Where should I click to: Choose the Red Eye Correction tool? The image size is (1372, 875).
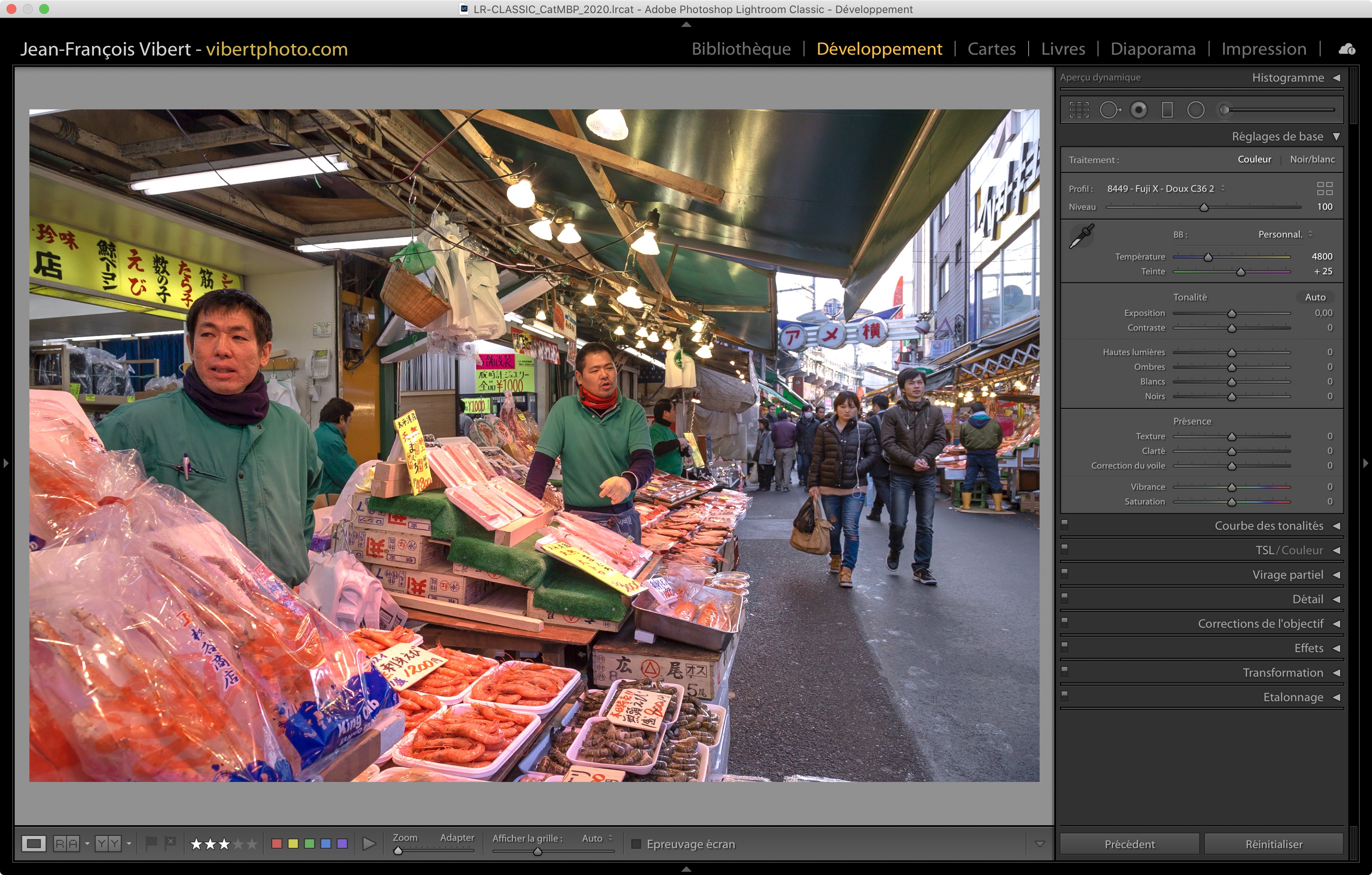pos(1138,110)
